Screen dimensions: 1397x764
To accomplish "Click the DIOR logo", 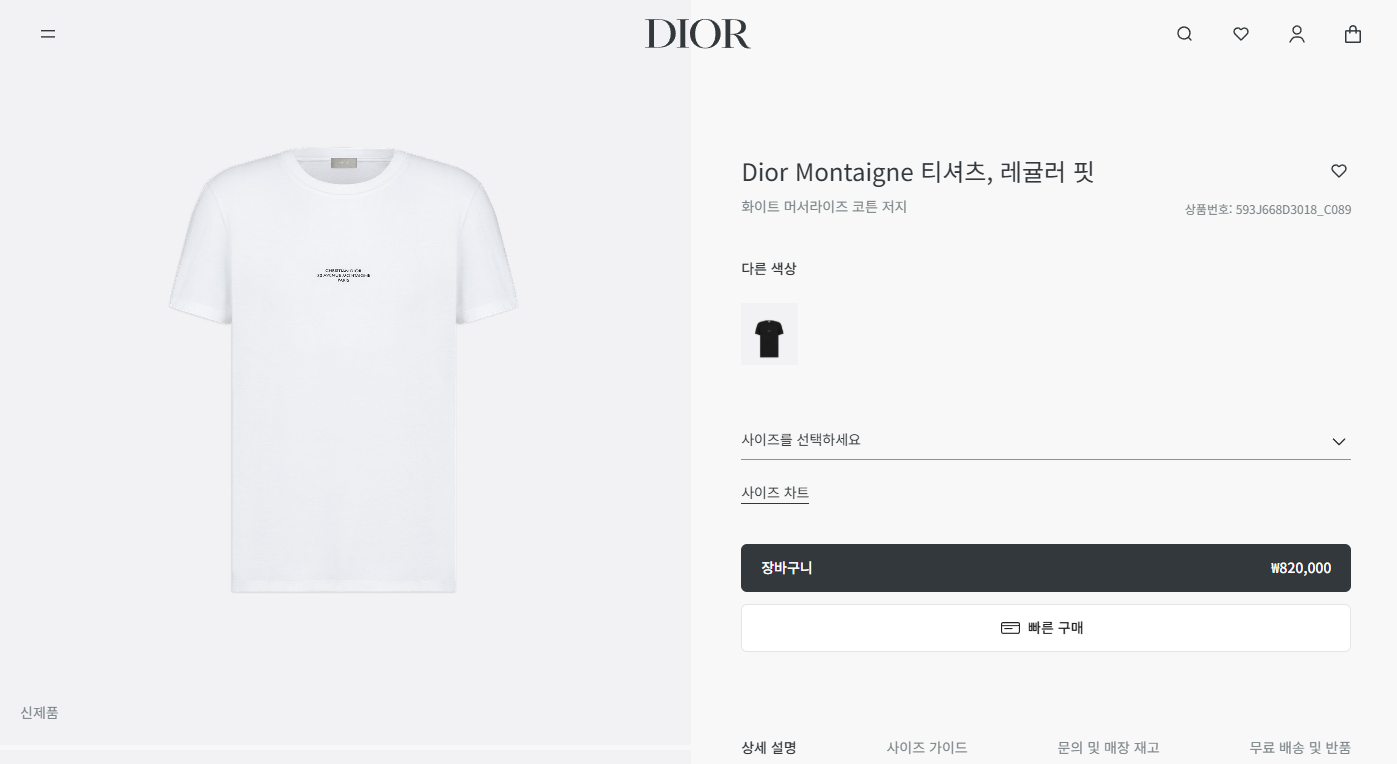I will click(698, 34).
